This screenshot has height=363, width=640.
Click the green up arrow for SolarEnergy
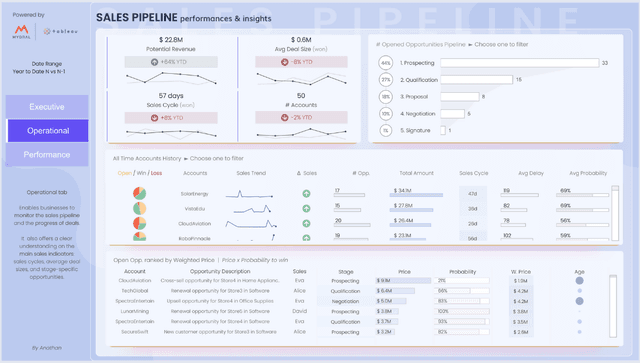(306, 194)
